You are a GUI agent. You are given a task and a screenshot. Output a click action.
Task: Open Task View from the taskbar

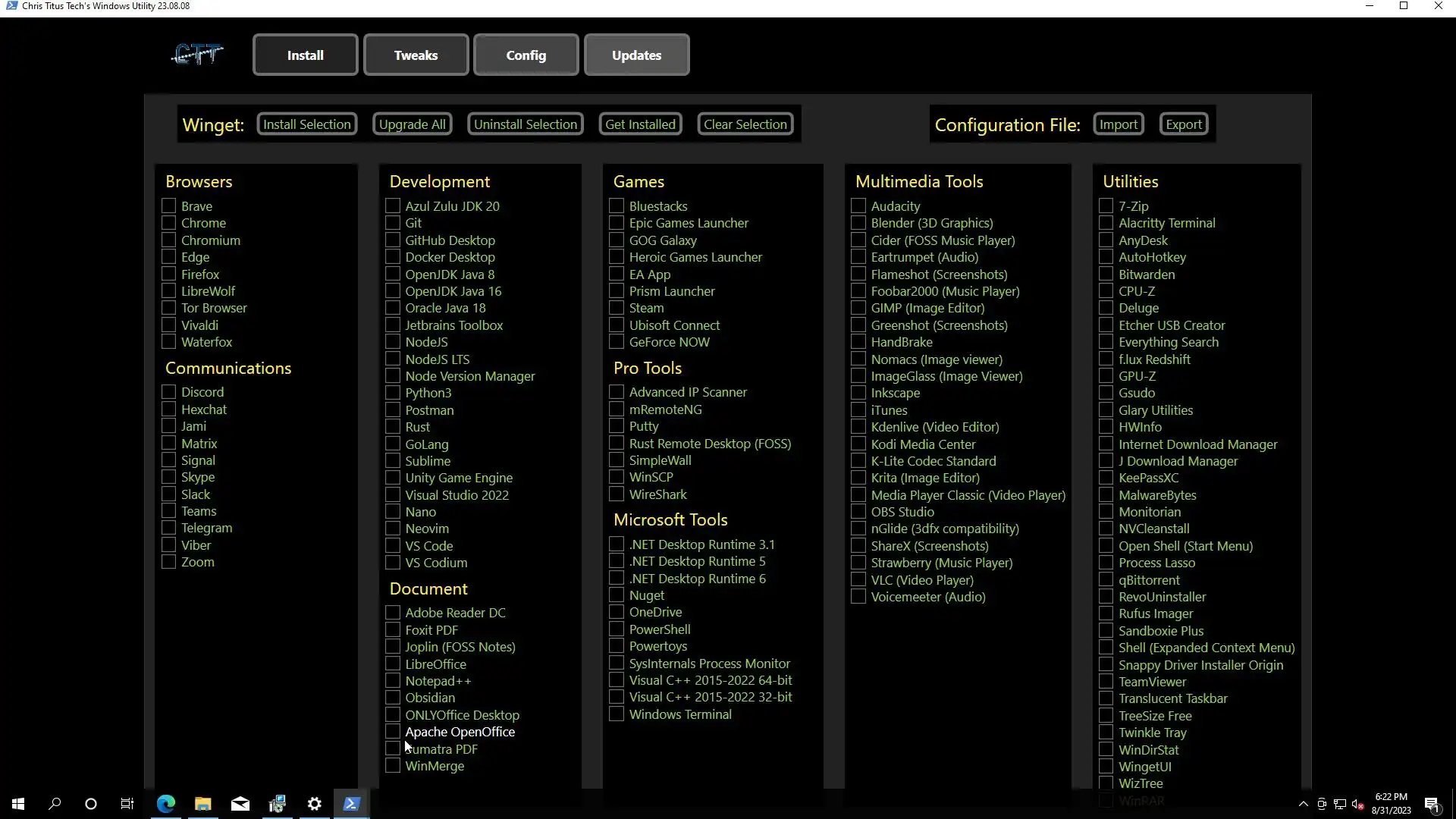[x=127, y=804]
